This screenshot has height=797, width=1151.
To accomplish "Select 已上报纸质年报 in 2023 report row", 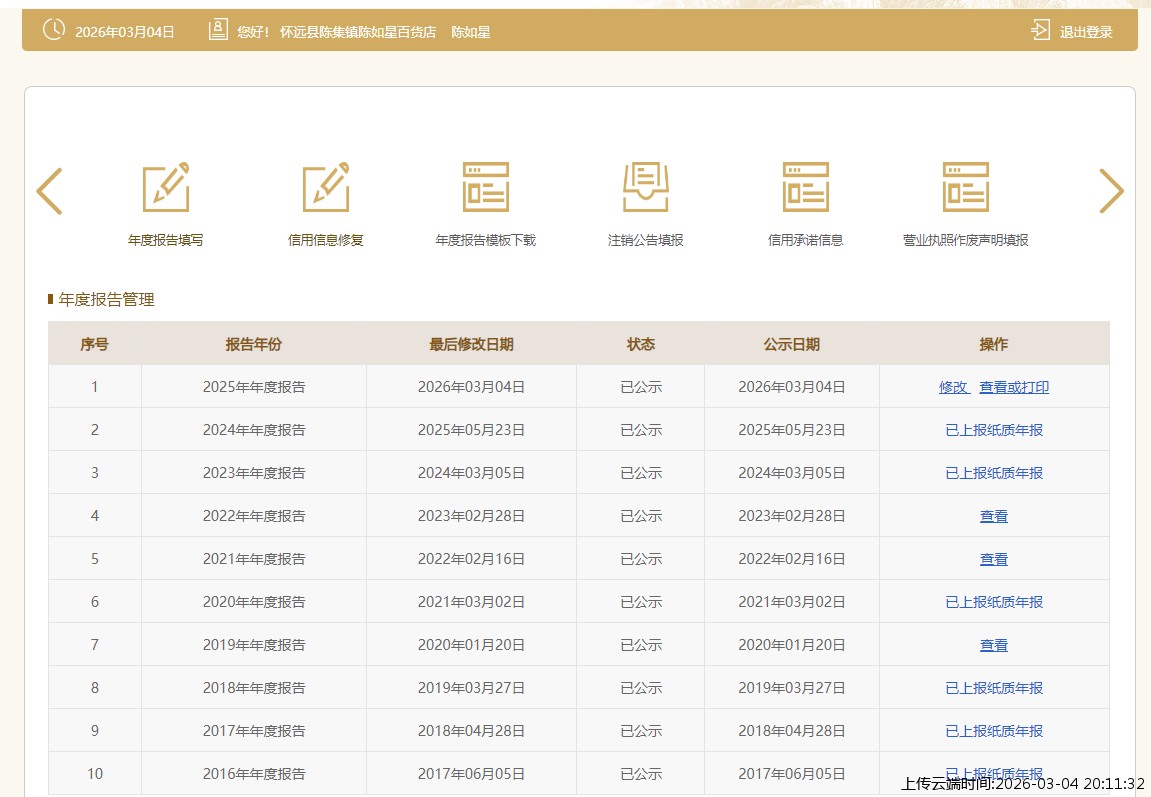I will point(994,473).
